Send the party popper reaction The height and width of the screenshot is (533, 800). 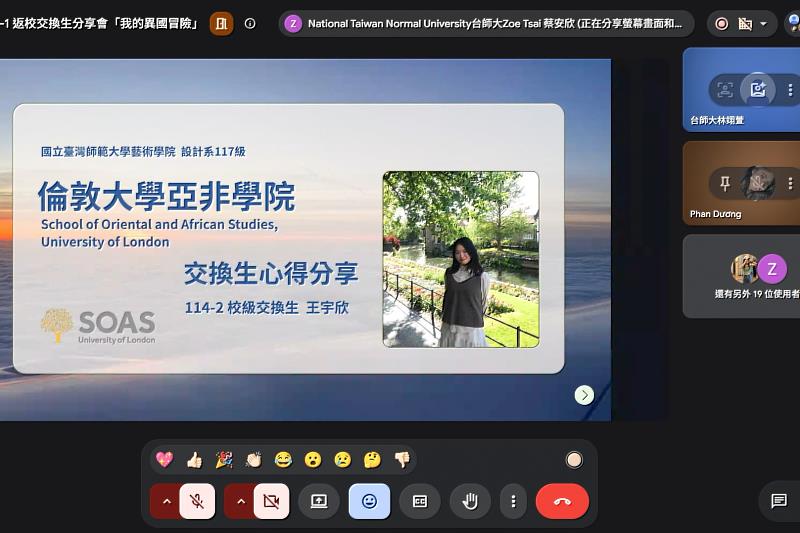(224, 460)
